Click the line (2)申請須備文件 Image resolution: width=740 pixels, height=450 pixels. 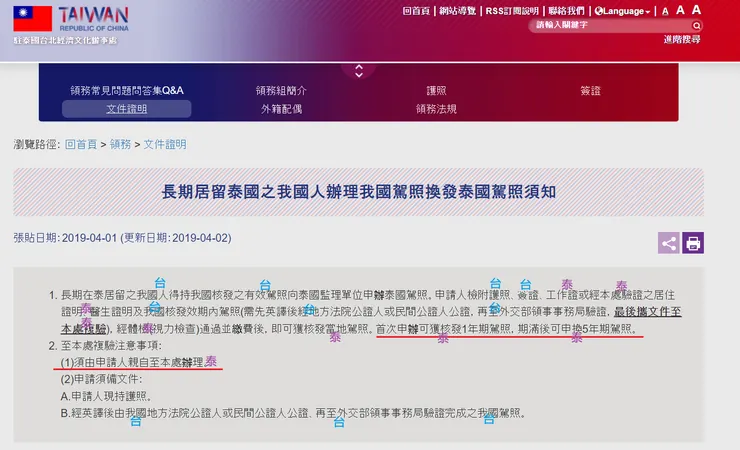pos(101,379)
